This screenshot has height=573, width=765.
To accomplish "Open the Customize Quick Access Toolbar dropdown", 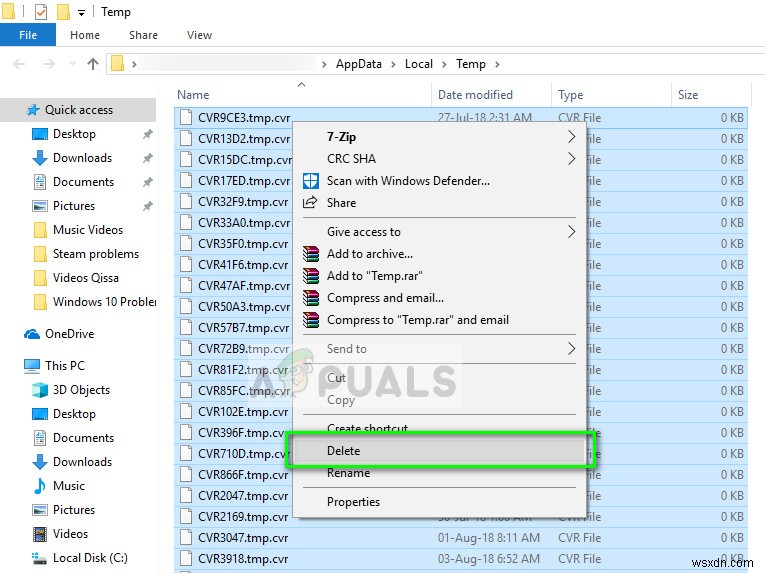I will (x=81, y=13).
